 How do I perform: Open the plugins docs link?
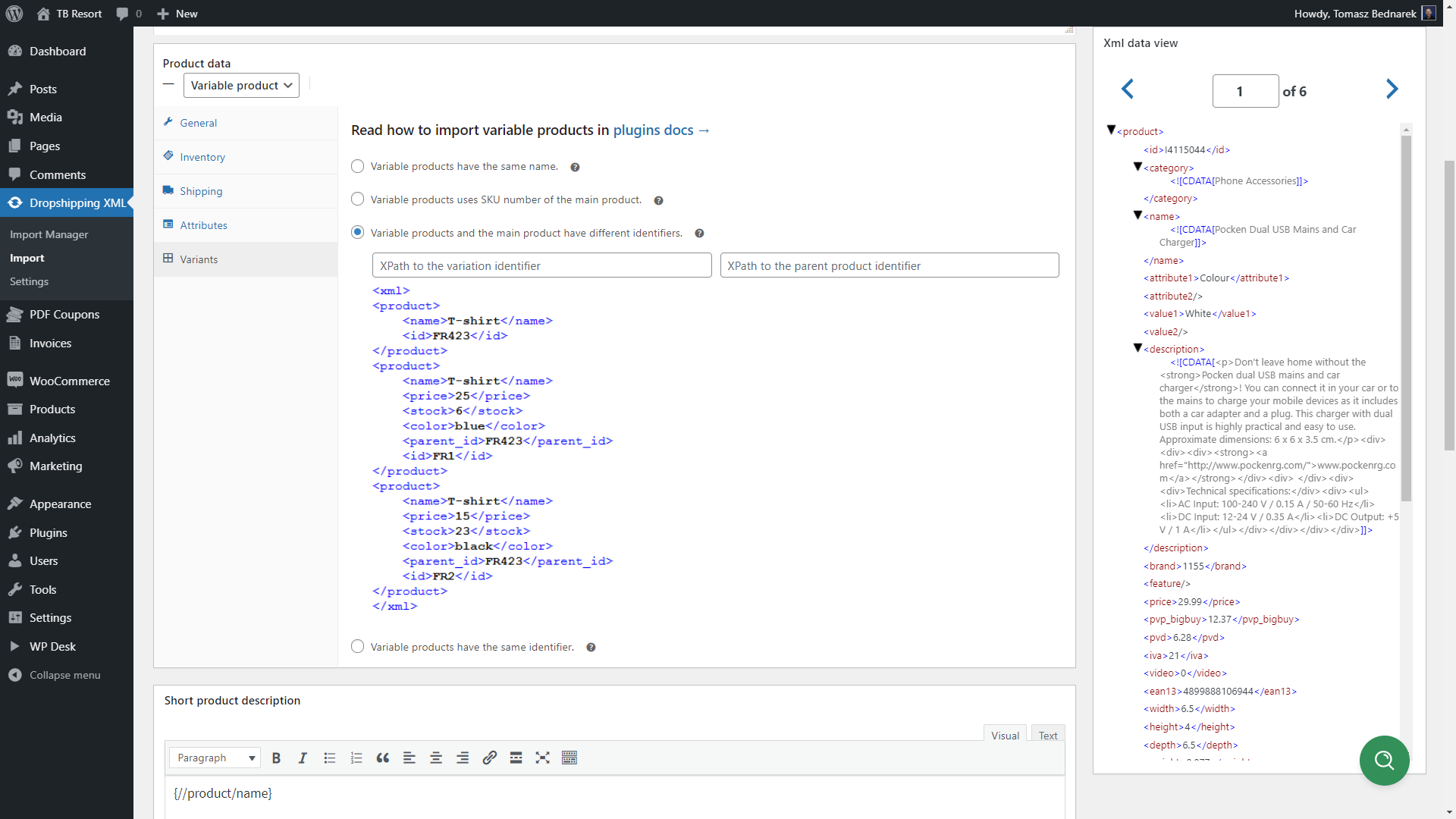click(x=661, y=130)
